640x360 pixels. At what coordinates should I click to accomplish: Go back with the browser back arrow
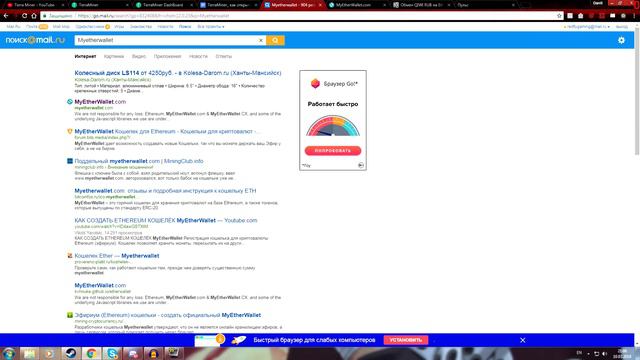coord(6,16)
